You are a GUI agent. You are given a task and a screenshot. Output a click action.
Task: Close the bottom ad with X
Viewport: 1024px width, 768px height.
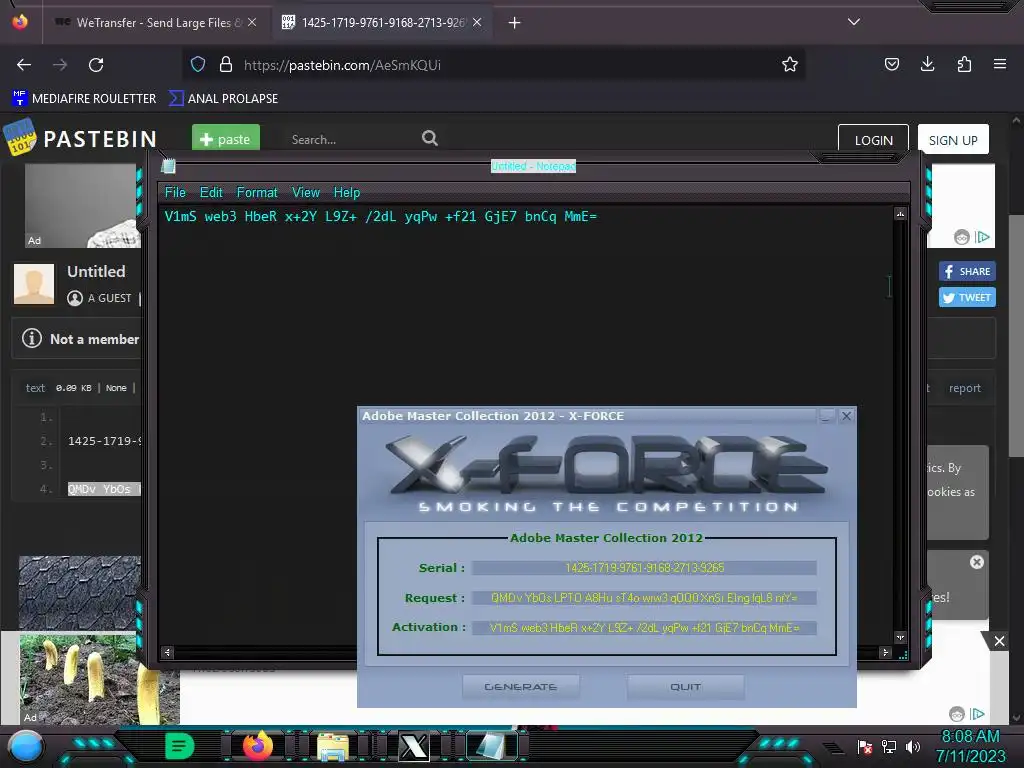click(x=999, y=641)
